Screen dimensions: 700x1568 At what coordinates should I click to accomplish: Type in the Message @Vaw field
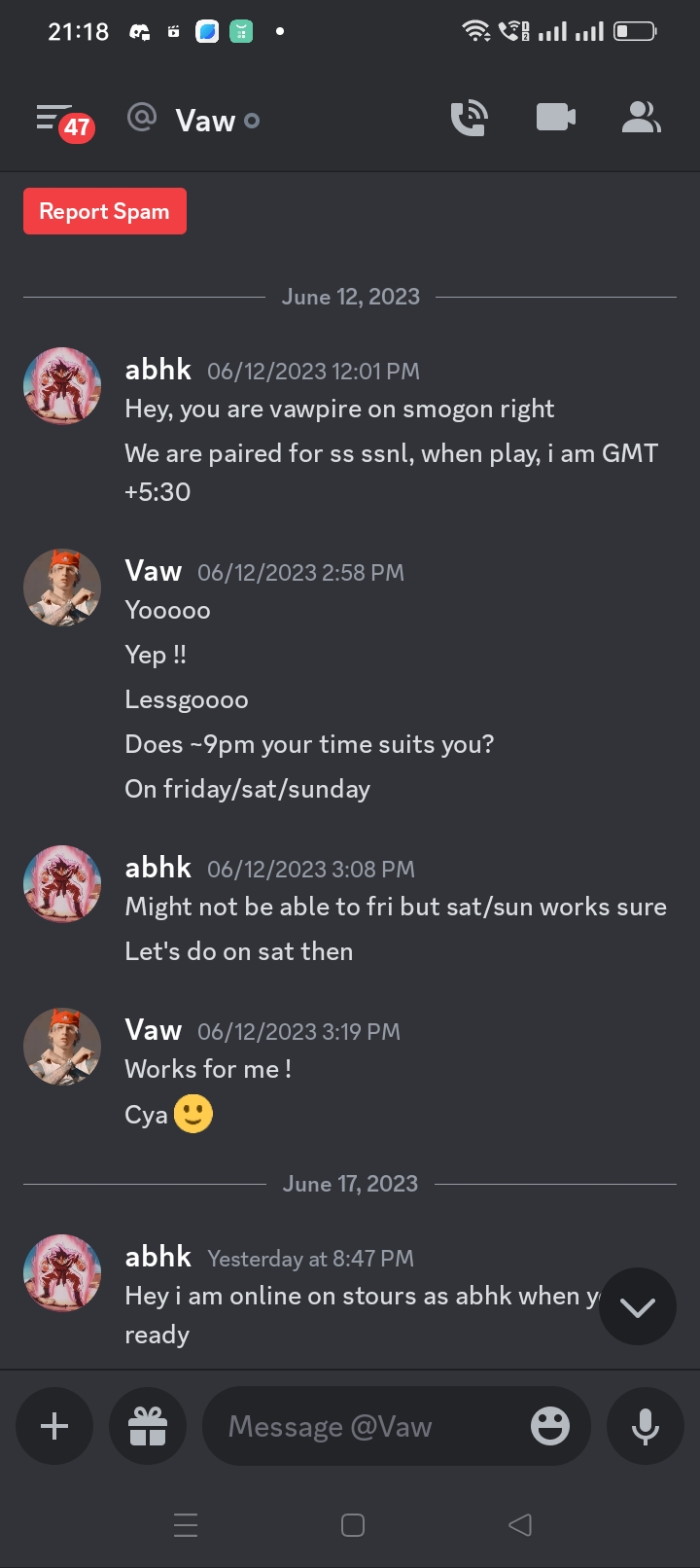point(369,1426)
